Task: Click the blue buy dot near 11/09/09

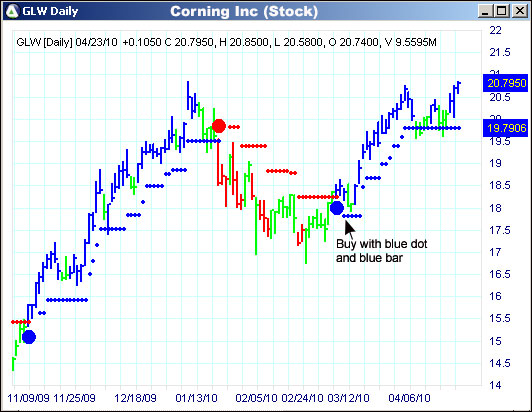Action: click(29, 337)
